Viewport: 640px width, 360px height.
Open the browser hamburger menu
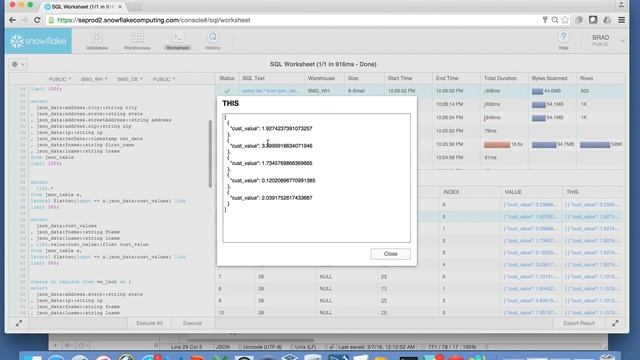pos(622,20)
